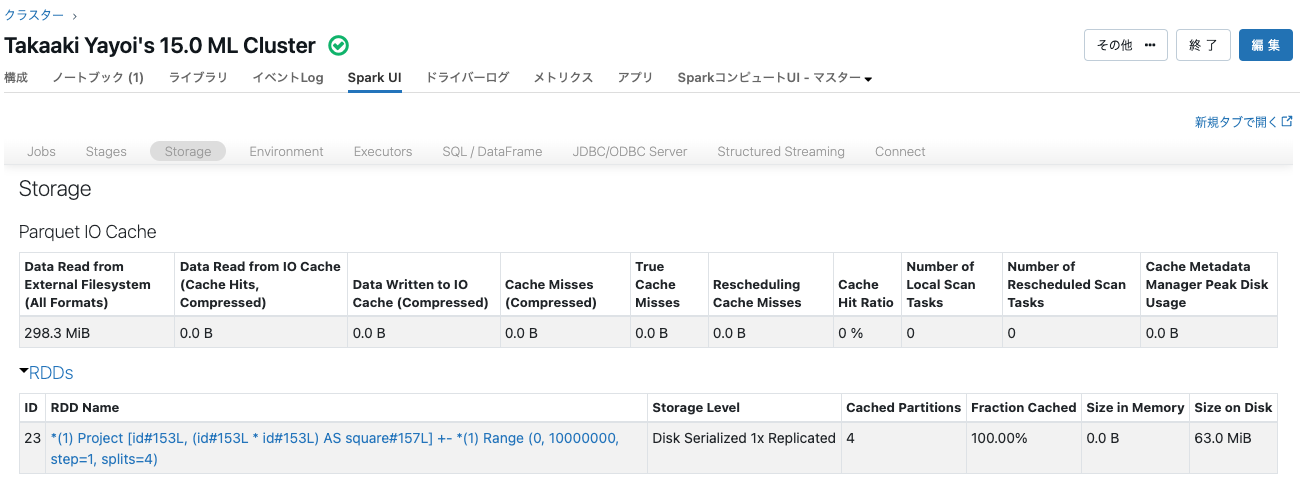Go to the Jobs Spark tab
This screenshot has width=1300, height=504.
pyautogui.click(x=41, y=152)
